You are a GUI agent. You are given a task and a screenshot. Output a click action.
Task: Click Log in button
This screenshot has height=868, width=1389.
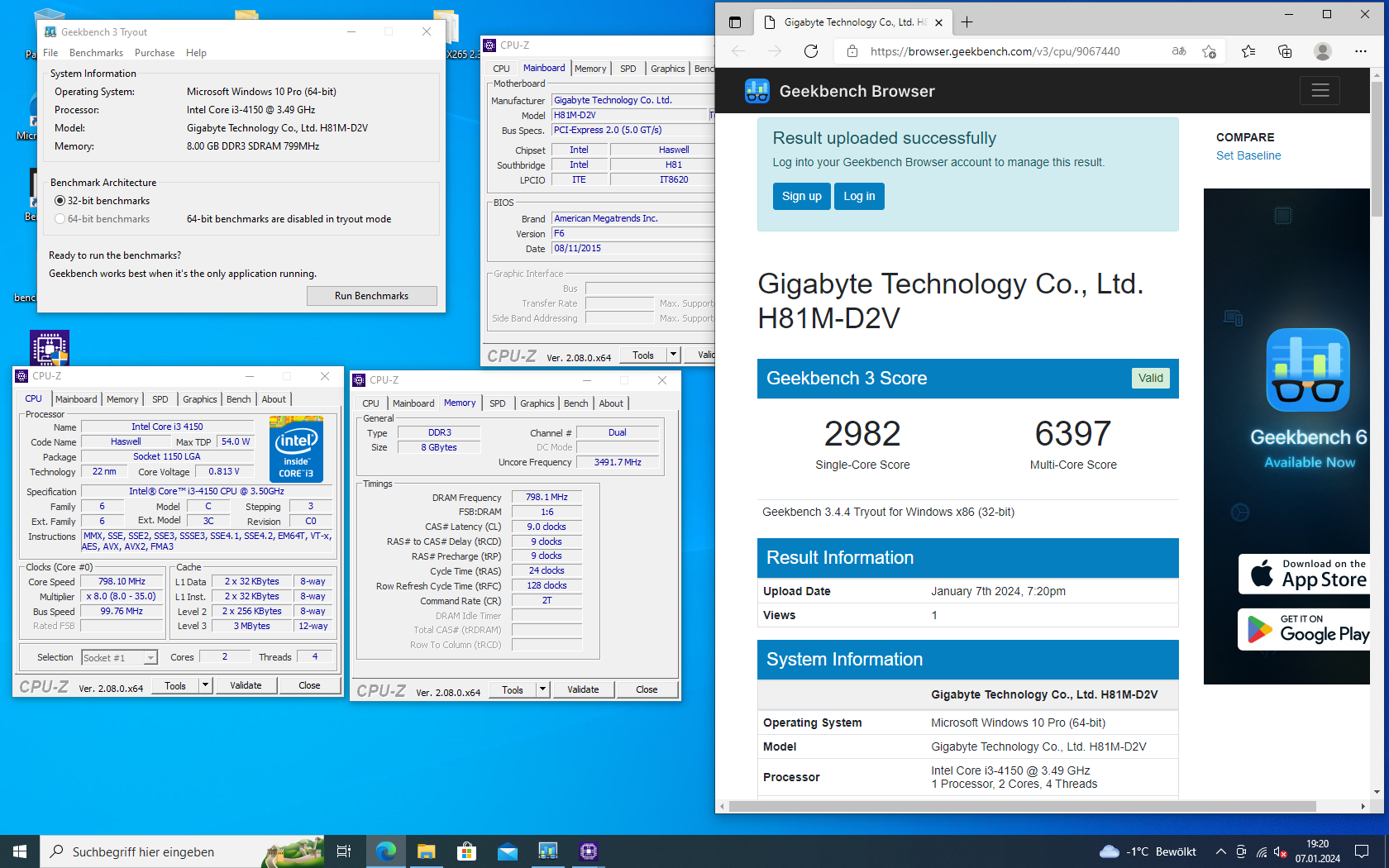(859, 196)
